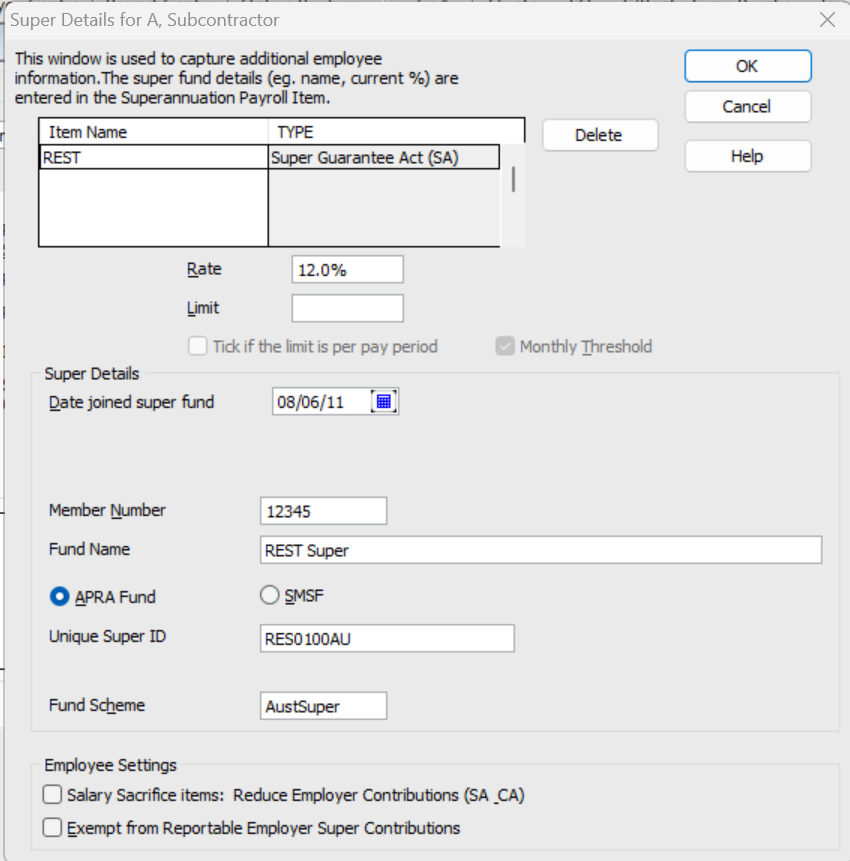
Task: Click the item list scrollbar thumb
Action: click(513, 180)
